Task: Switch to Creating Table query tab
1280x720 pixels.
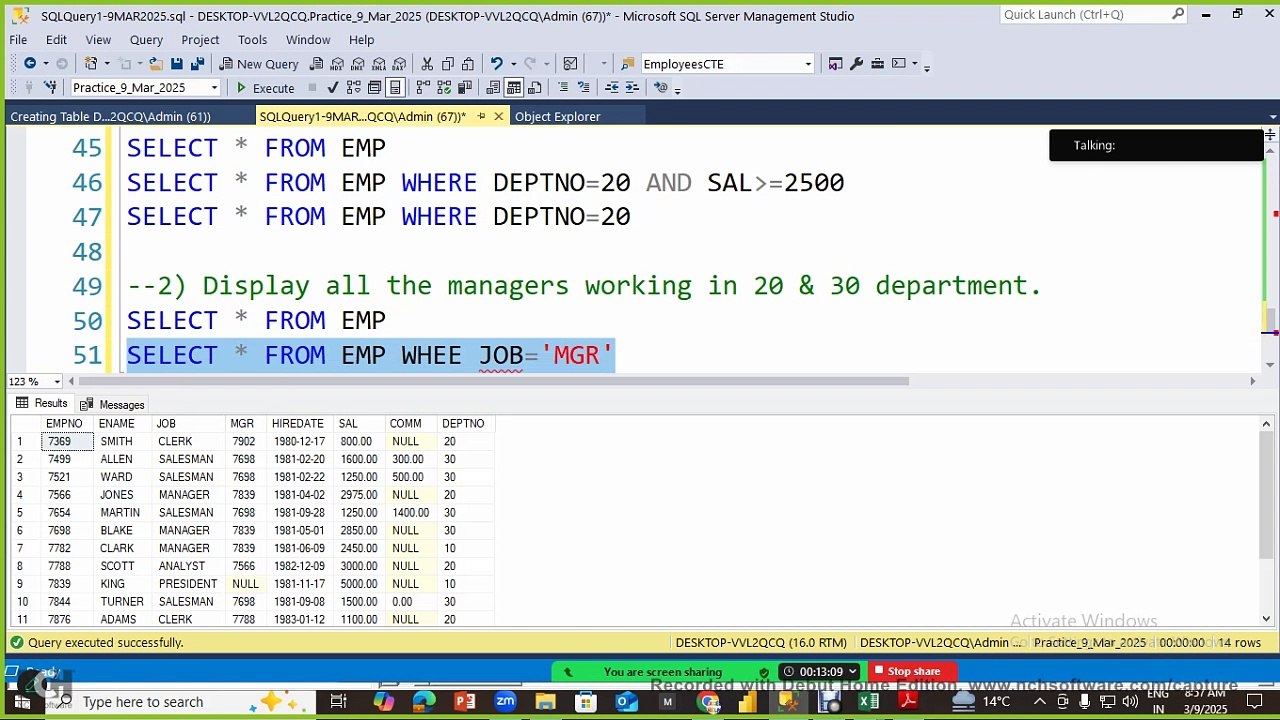Action: click(110, 116)
